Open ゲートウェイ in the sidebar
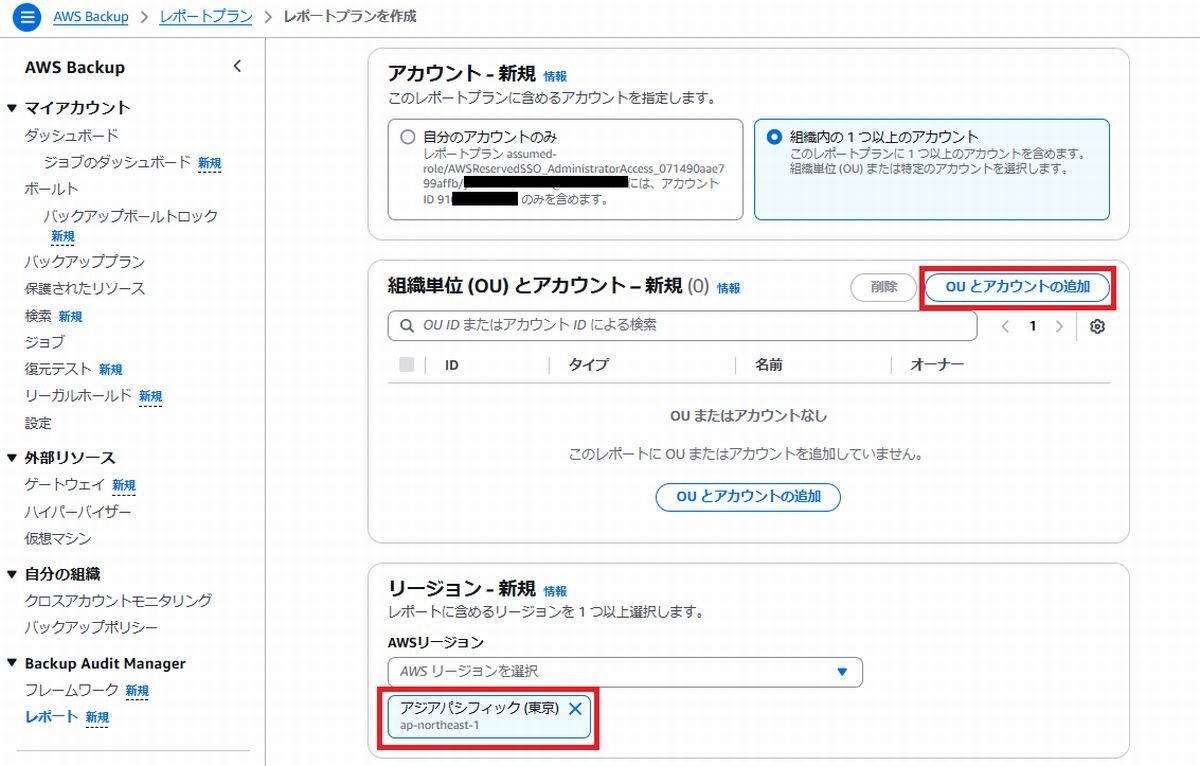The height and width of the screenshot is (766, 1200). click(x=65, y=485)
